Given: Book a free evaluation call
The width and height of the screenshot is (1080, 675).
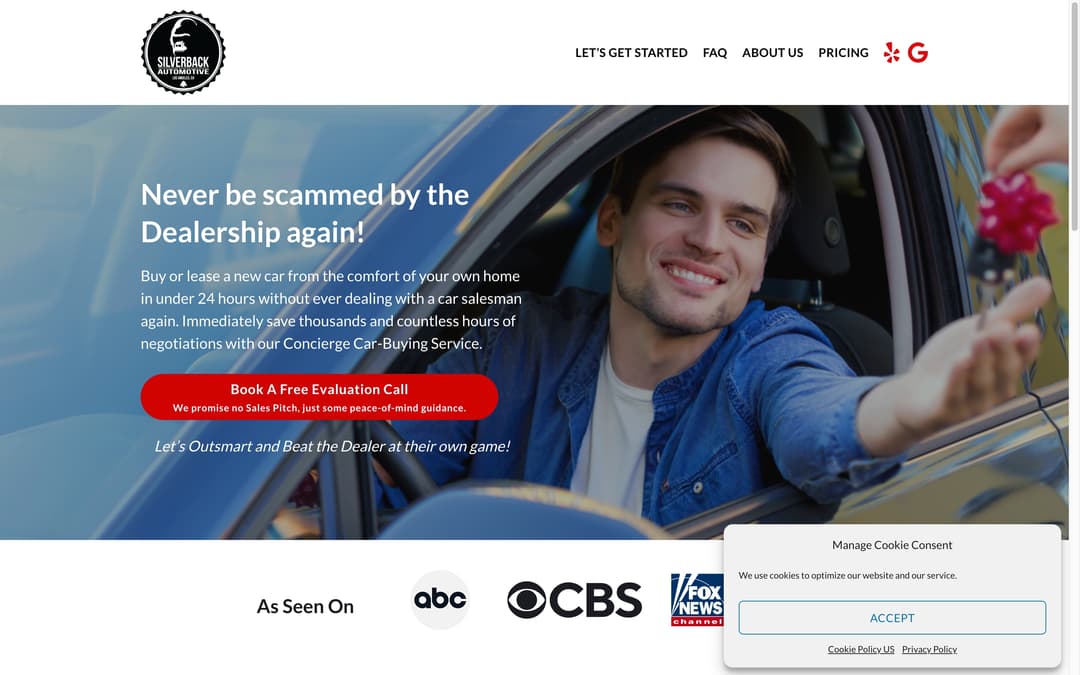Looking at the screenshot, I should (320, 397).
